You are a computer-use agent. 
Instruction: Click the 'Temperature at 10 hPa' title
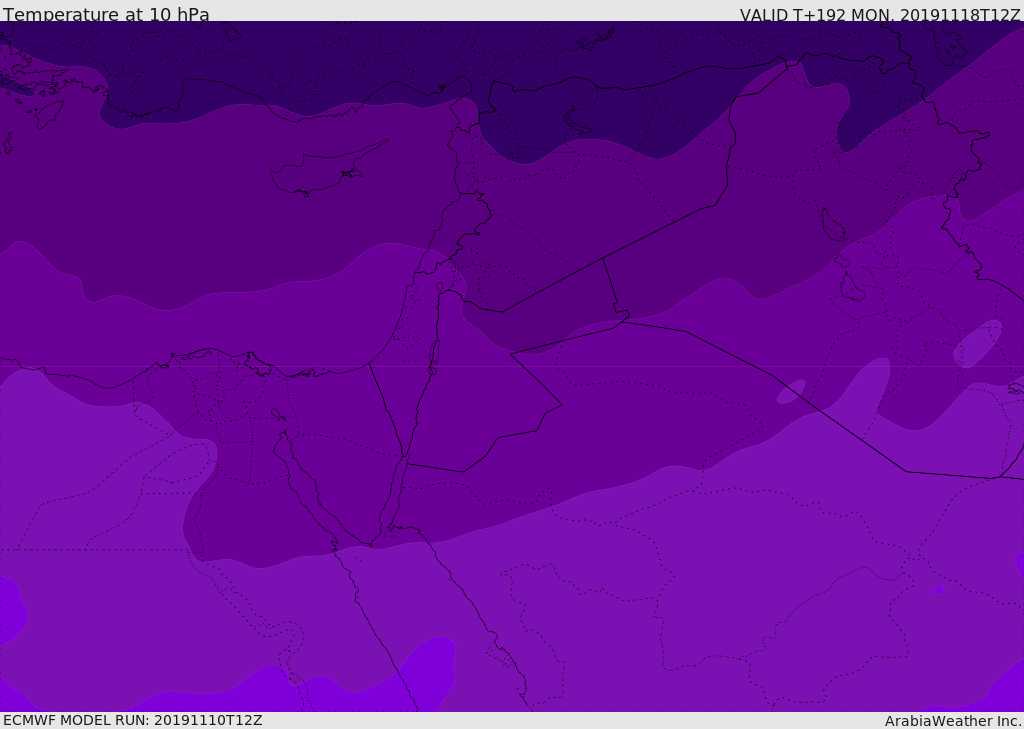[x=106, y=14]
